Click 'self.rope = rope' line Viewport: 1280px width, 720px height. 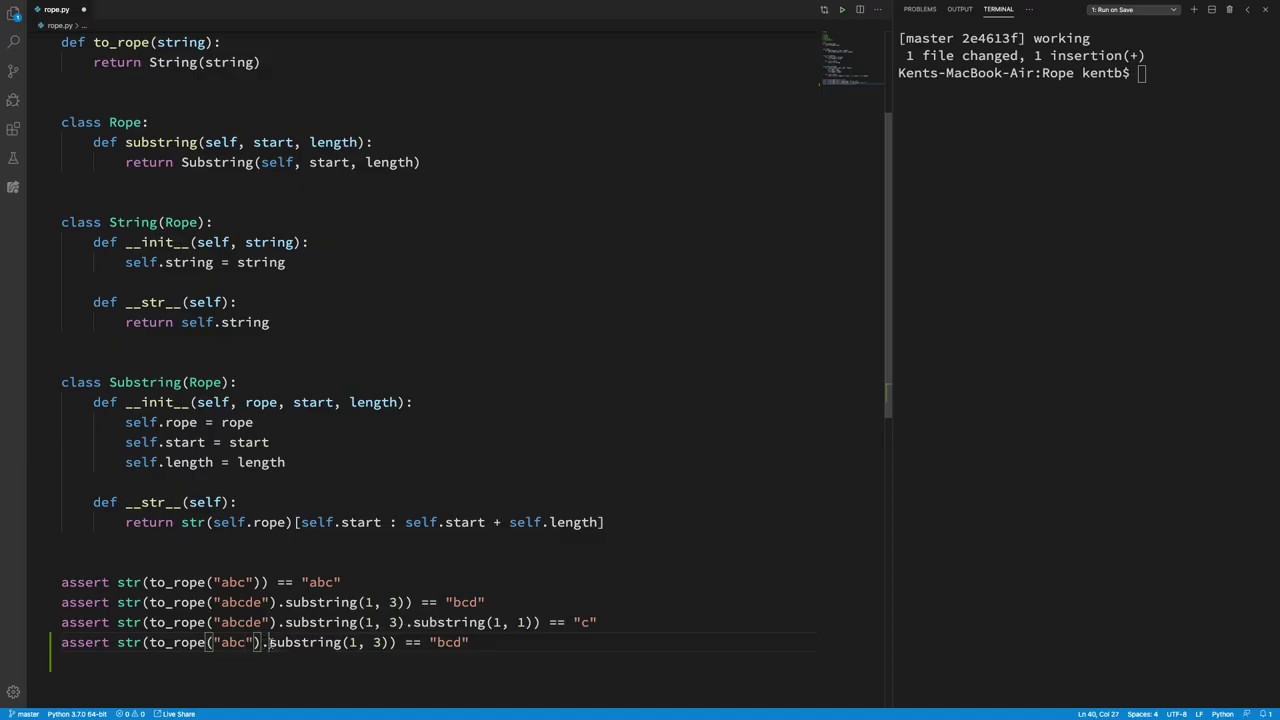[189, 422]
